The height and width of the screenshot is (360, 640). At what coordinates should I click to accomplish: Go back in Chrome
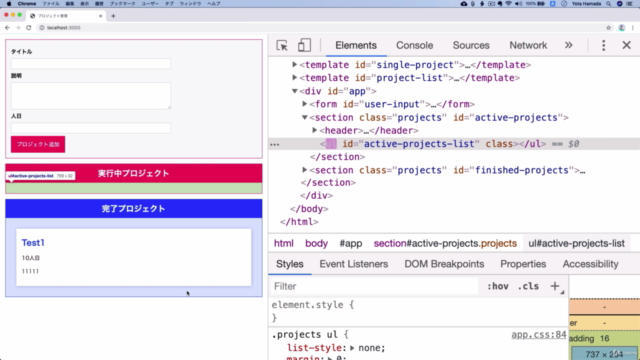(7, 28)
